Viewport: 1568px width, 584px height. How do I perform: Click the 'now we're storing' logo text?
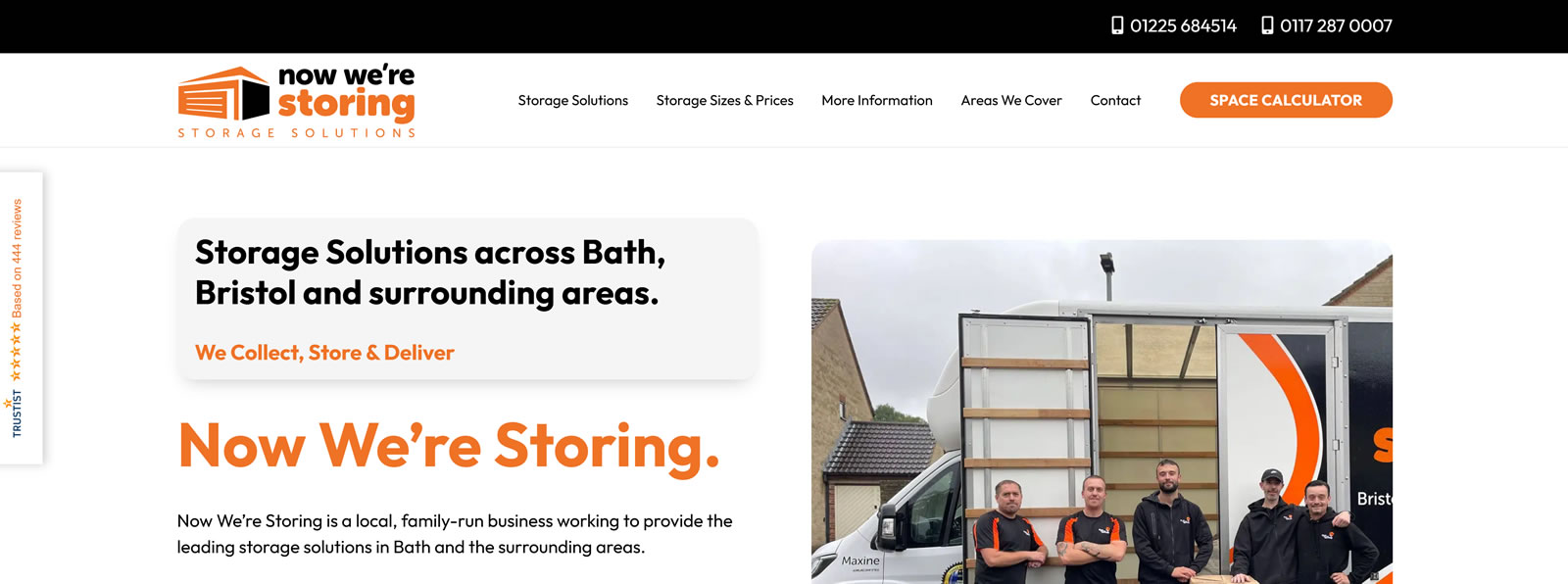(x=346, y=93)
